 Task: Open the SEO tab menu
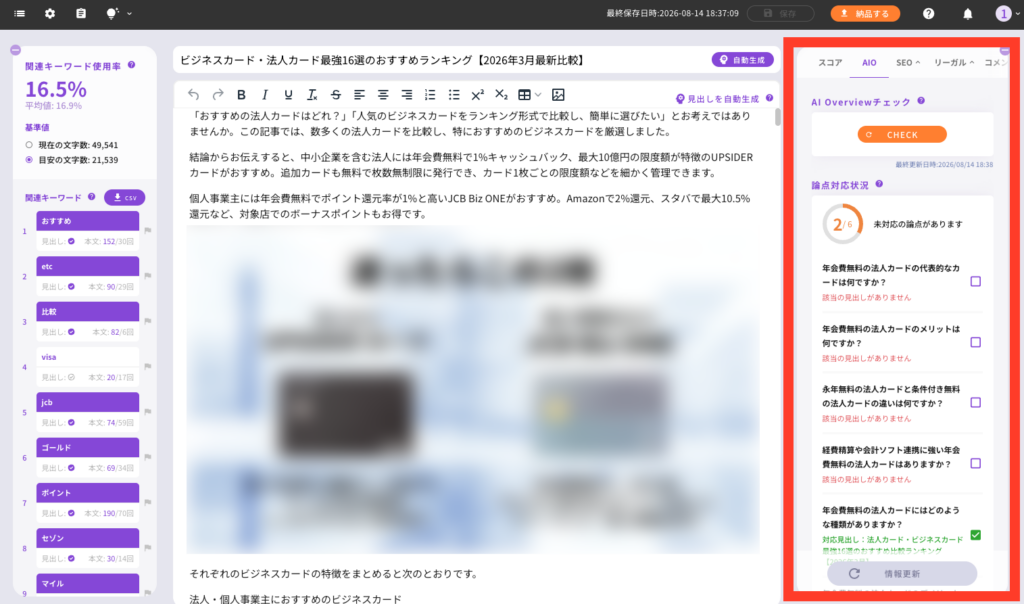(908, 63)
